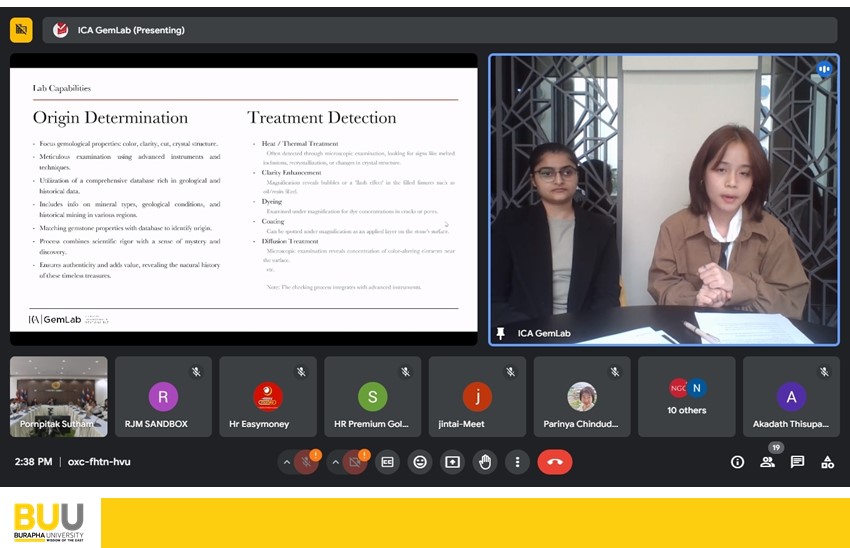Raise your hand in the meeting
This screenshot has height=548, width=850.
(x=485, y=462)
